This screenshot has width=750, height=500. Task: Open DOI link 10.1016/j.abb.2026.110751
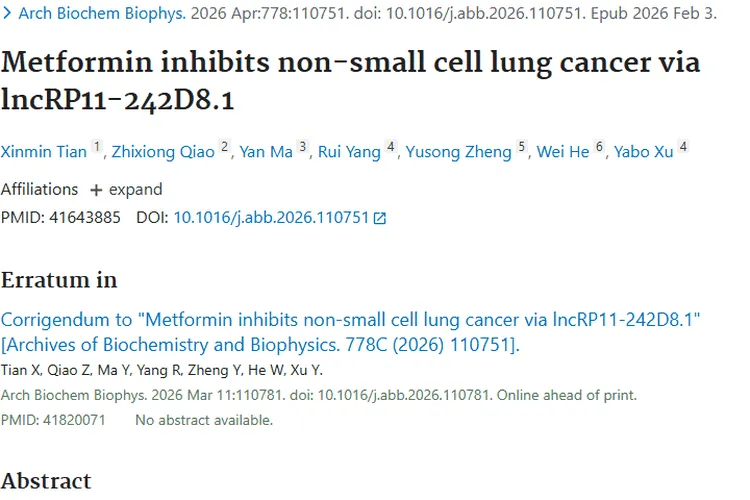coord(271,217)
